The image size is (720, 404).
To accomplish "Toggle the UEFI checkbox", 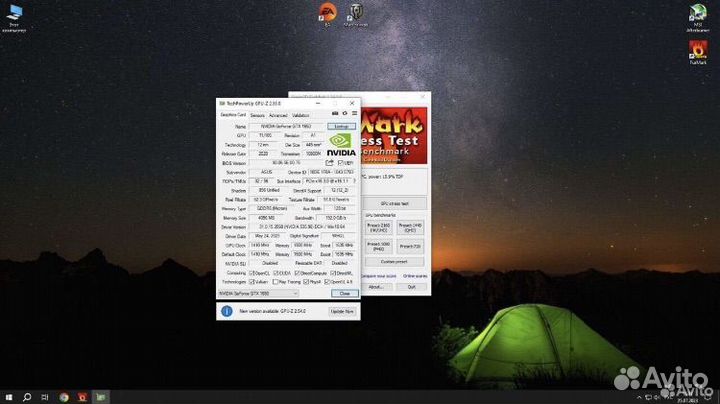I will click(341, 163).
